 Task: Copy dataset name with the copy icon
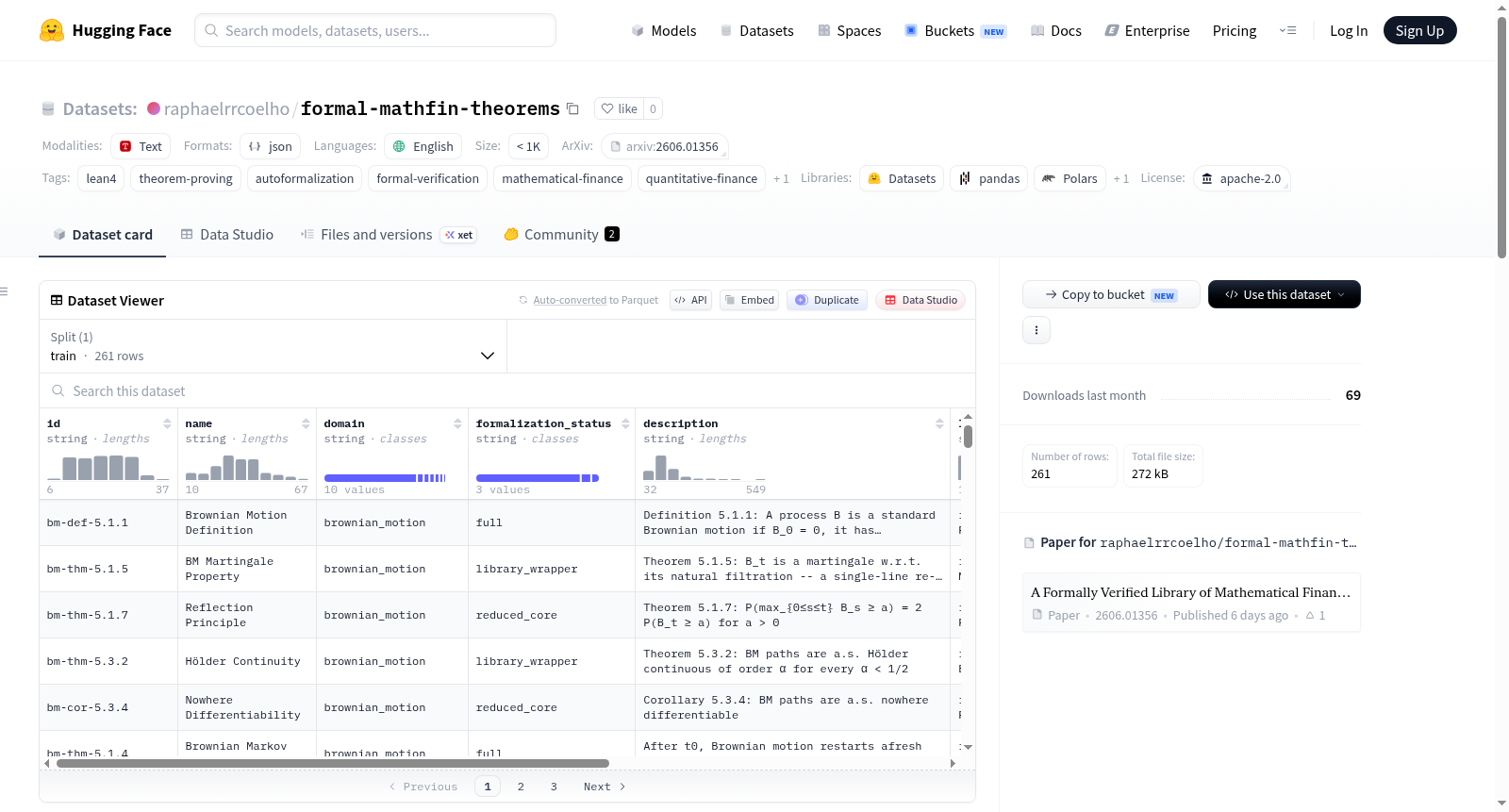pyautogui.click(x=572, y=108)
